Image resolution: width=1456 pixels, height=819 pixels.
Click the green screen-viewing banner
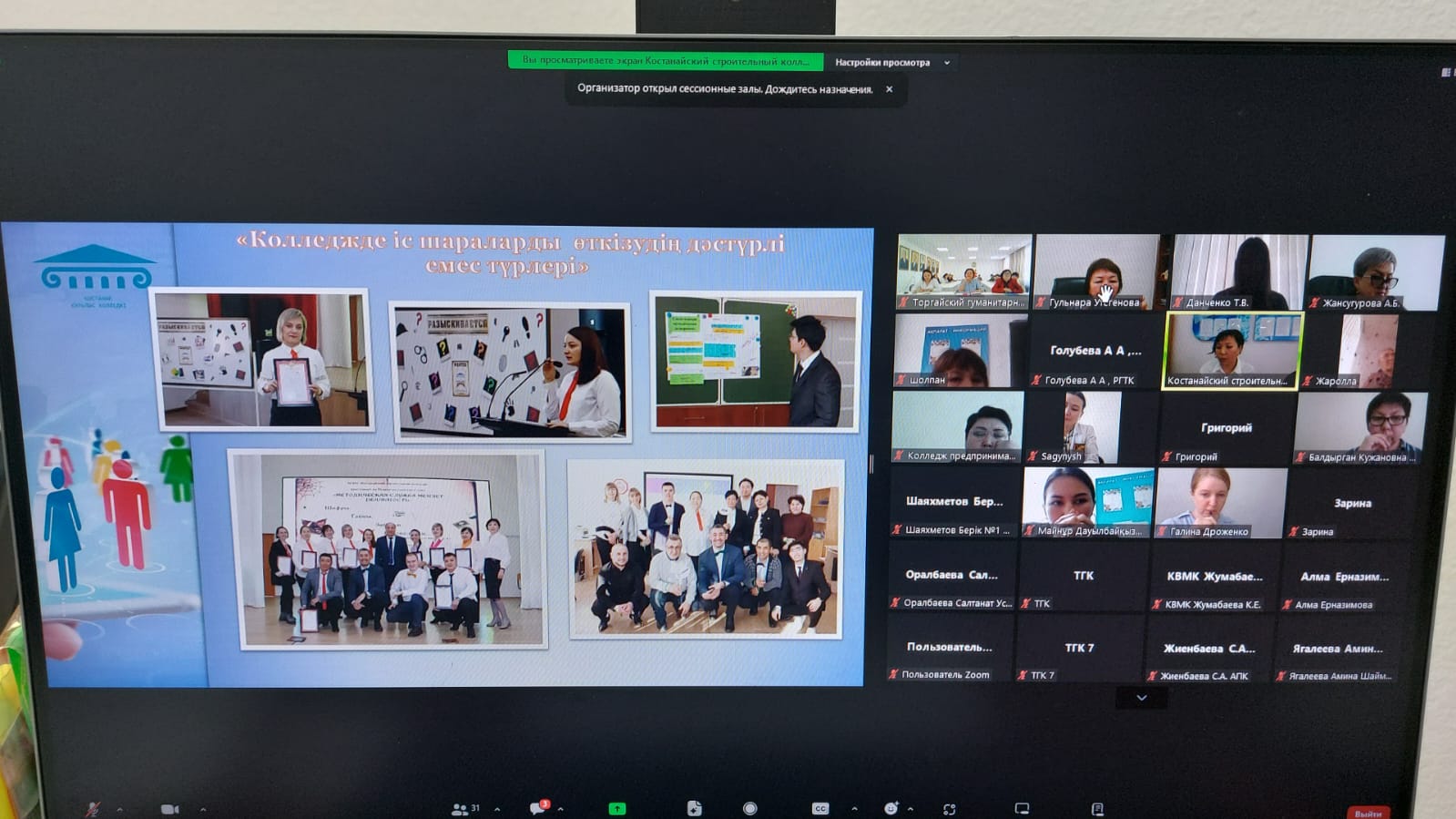(x=665, y=61)
